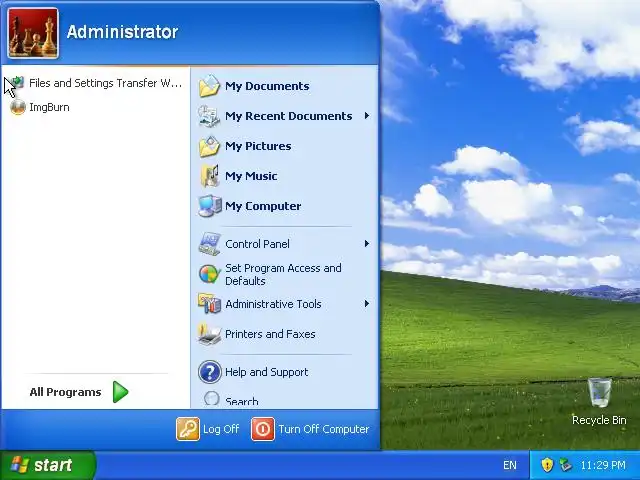Image resolution: width=640 pixels, height=480 pixels.
Task: Expand the My Recent Documents submenu arrow
Action: point(367,116)
